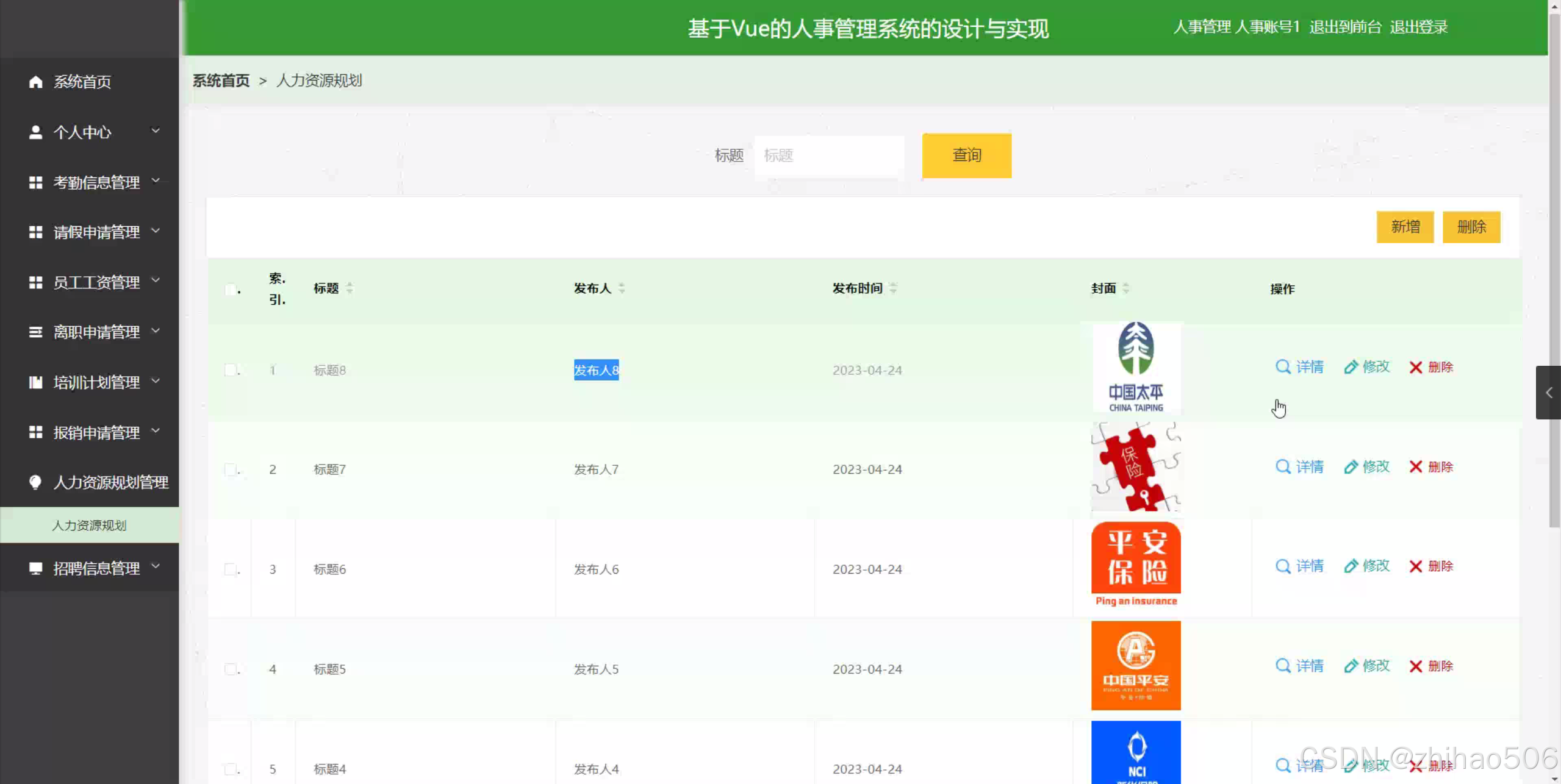Click the red X 删除 icon on 标题6 row

pos(1416,566)
